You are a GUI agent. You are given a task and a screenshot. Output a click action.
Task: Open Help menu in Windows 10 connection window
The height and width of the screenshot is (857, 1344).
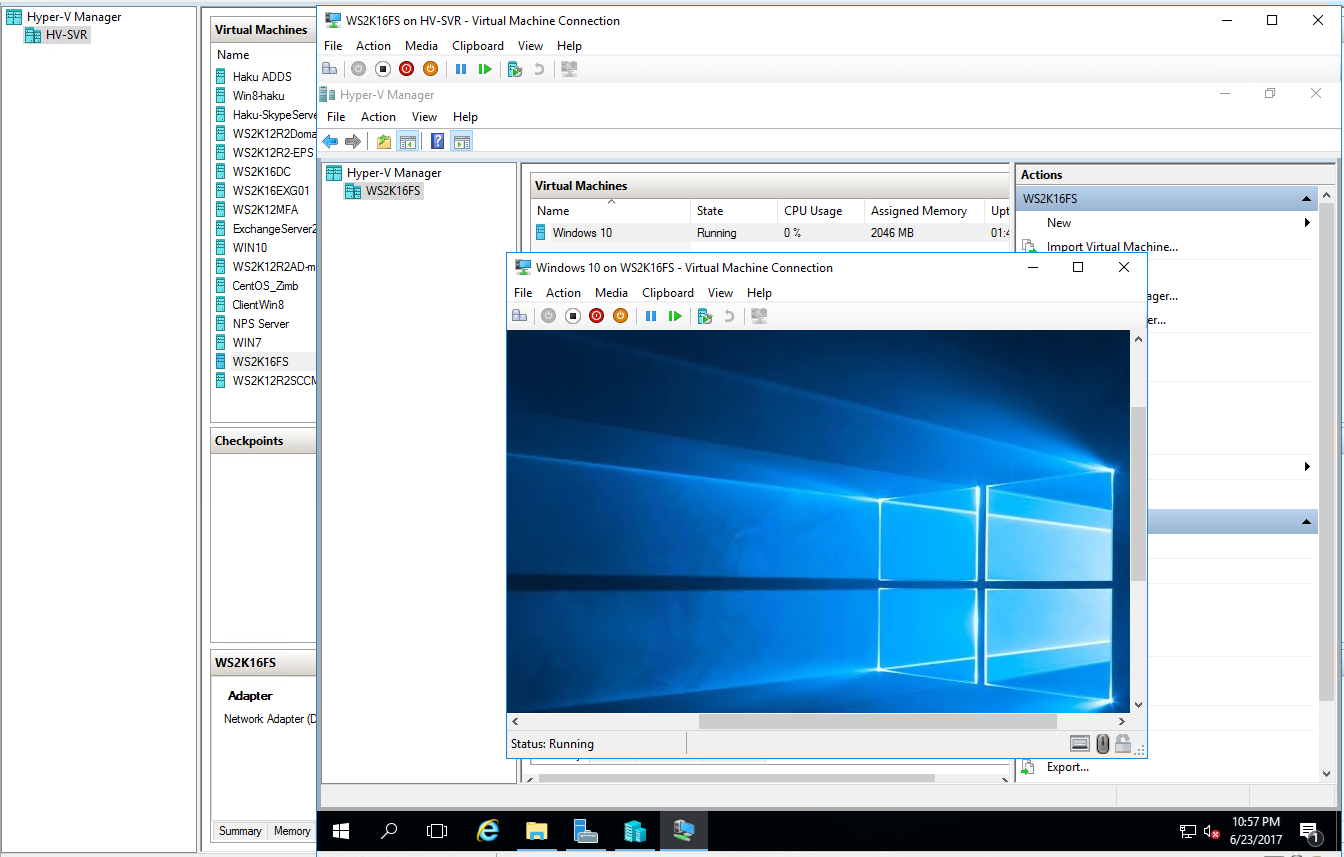click(759, 293)
